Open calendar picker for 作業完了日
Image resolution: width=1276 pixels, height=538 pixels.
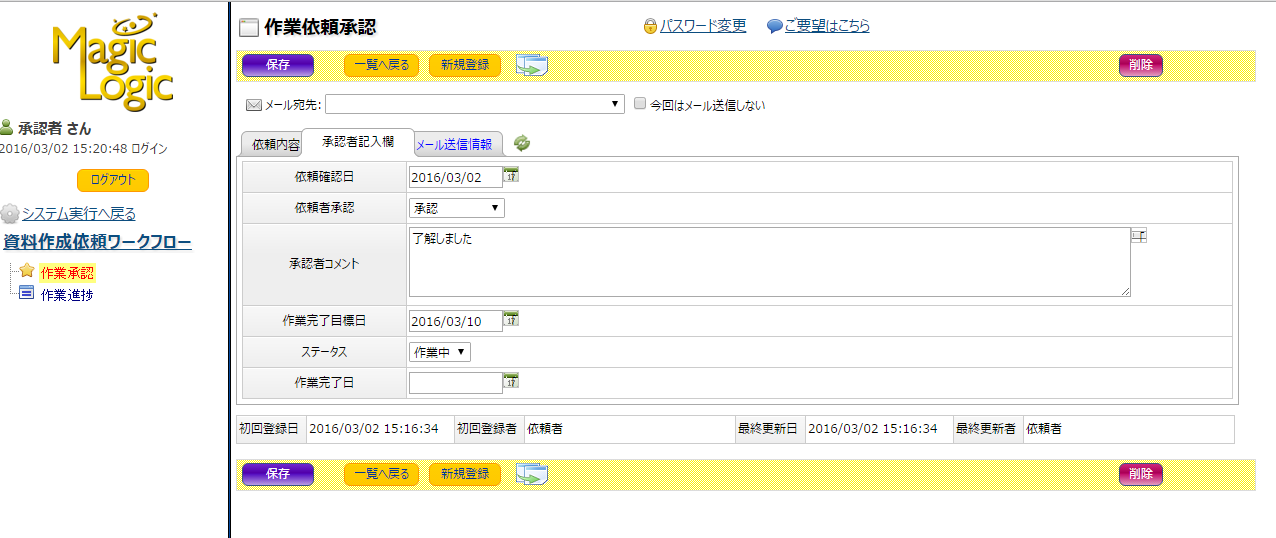pos(511,381)
